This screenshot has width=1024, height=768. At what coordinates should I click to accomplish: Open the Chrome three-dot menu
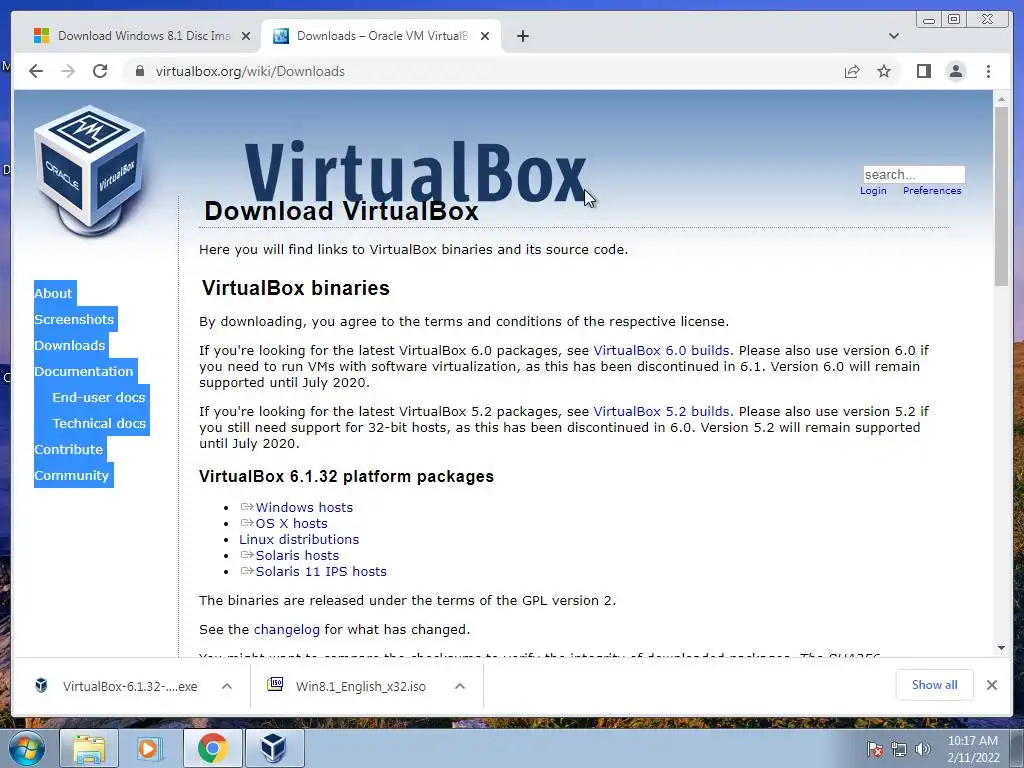[x=988, y=71]
